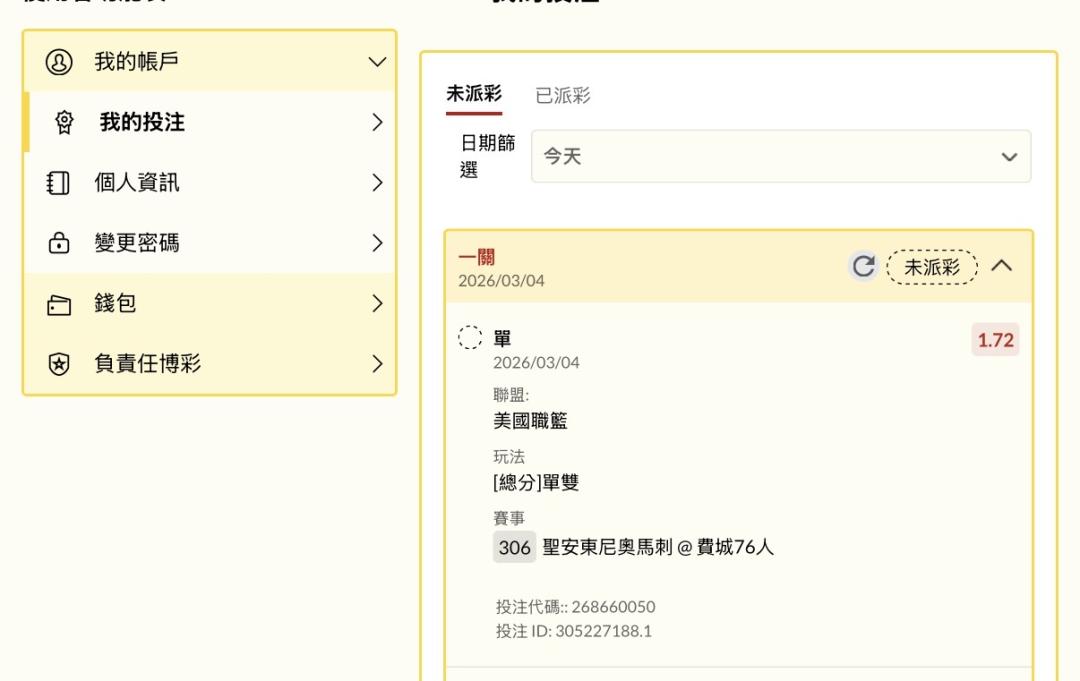
Task: Open 個人資訊 menu item
Action: pos(137,183)
